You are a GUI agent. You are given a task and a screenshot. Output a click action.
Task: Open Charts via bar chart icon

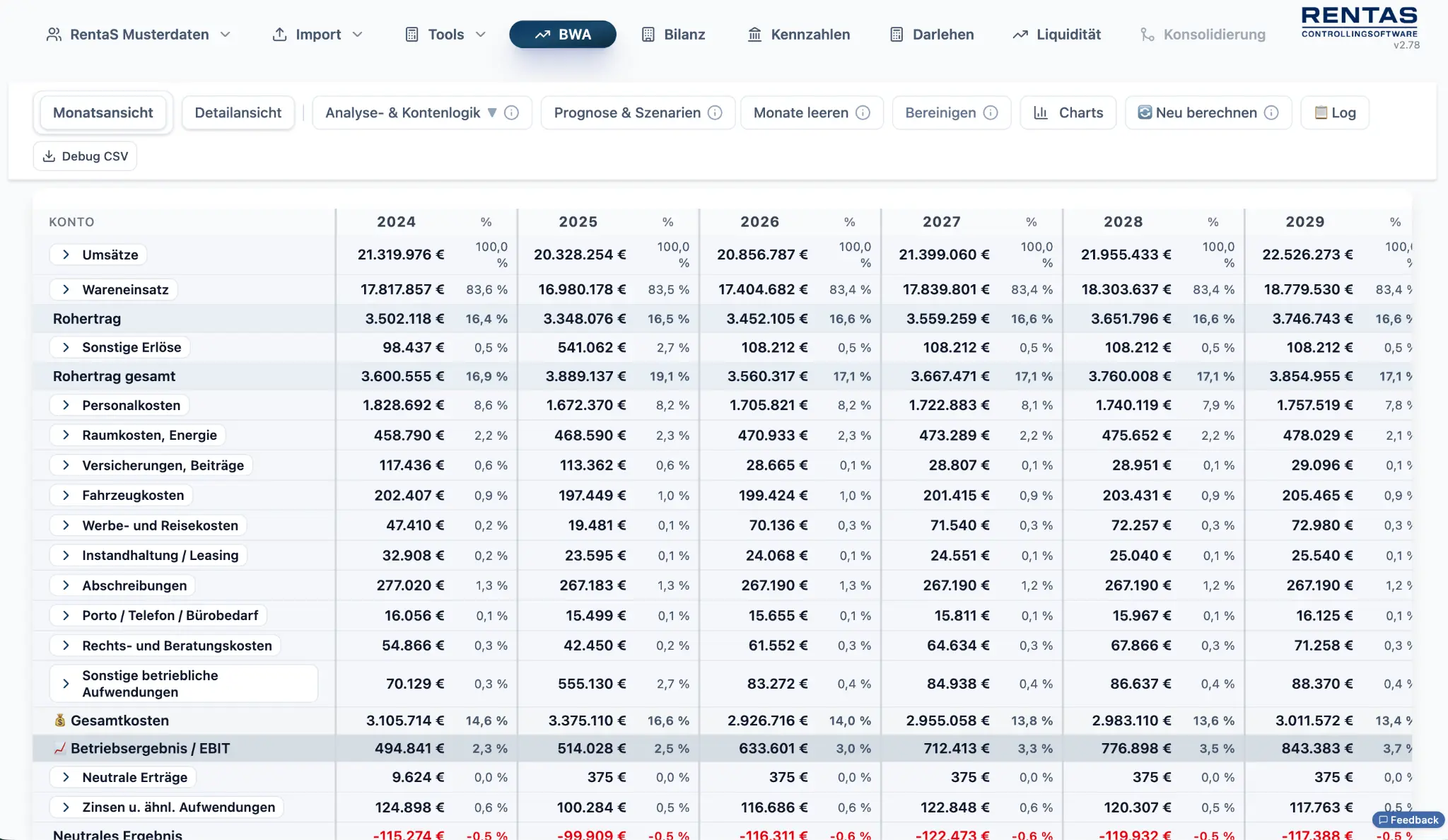(1041, 113)
